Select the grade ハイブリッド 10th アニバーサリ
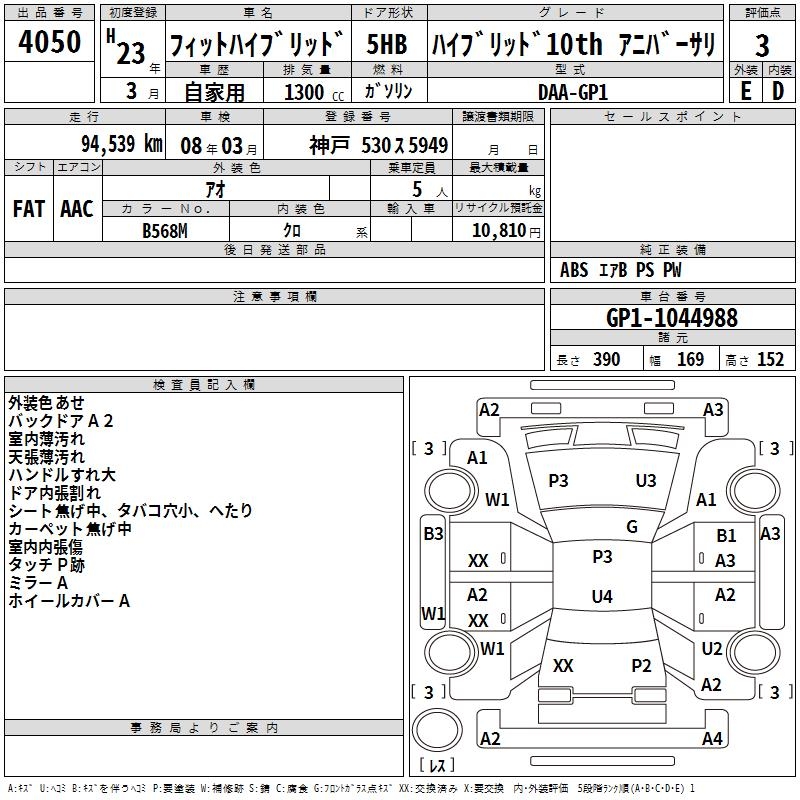 tap(573, 44)
